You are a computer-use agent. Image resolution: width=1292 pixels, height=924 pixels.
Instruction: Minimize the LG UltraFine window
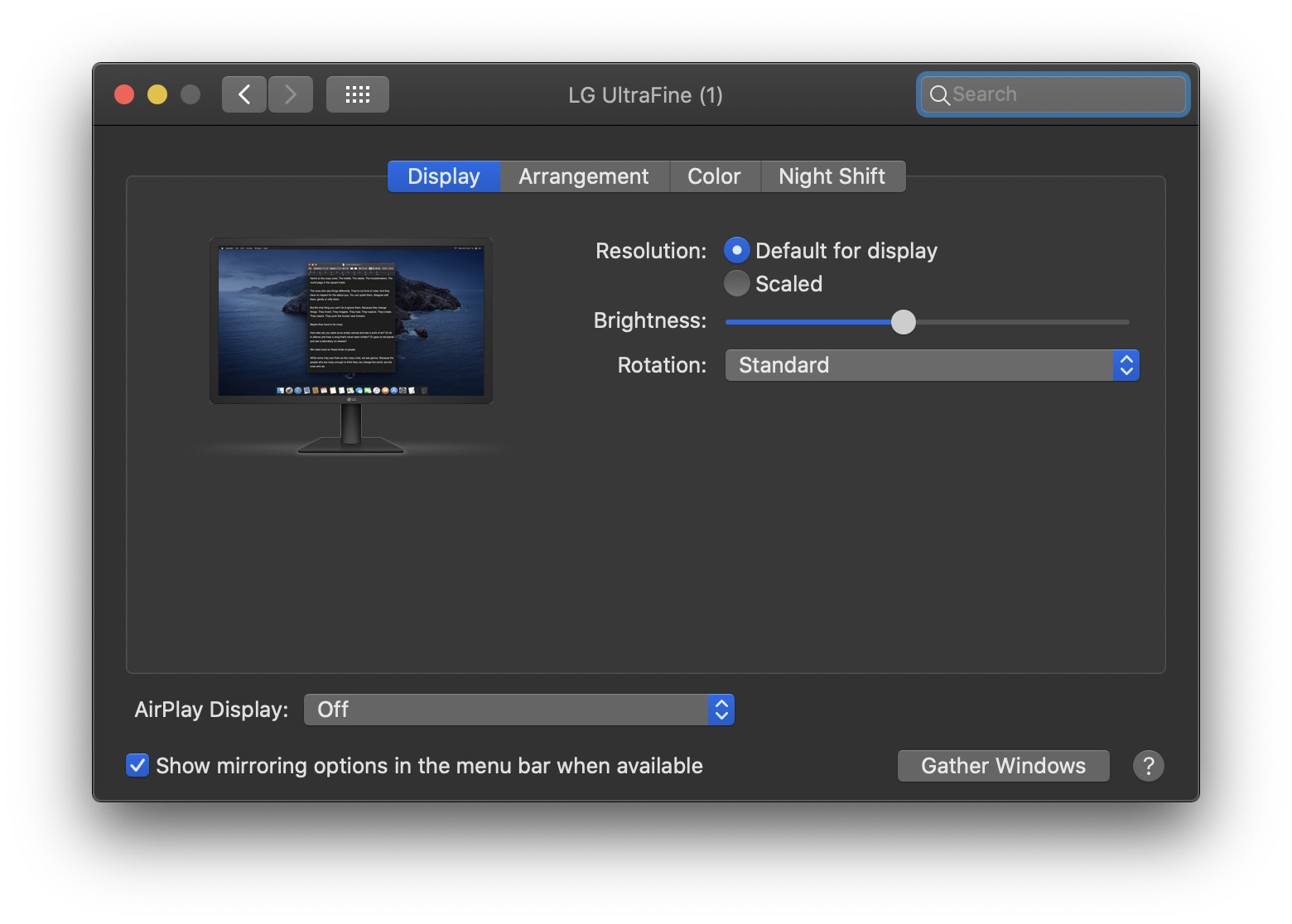pos(157,94)
